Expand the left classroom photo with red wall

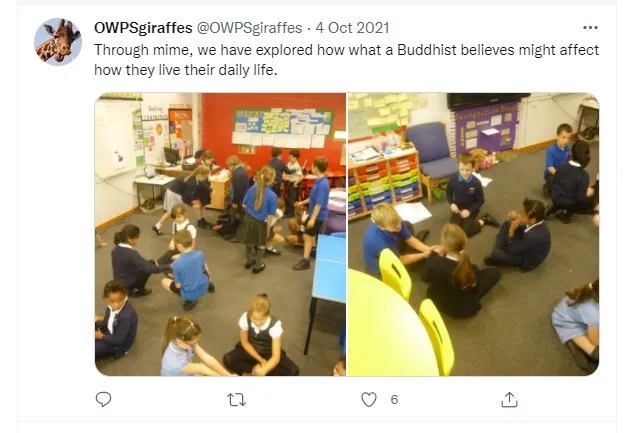220,234
